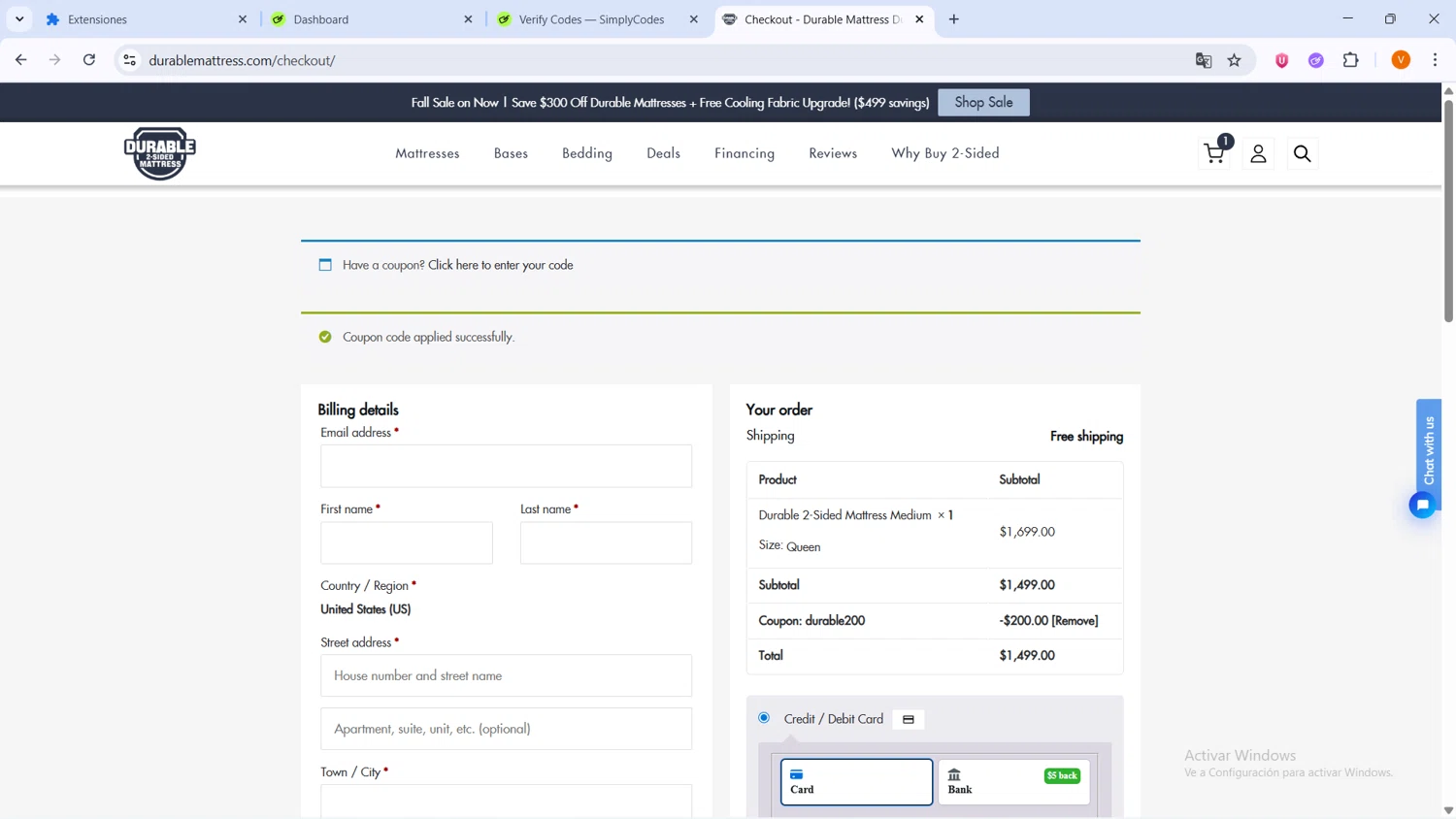Remove the durable200 coupon

click(1075, 621)
